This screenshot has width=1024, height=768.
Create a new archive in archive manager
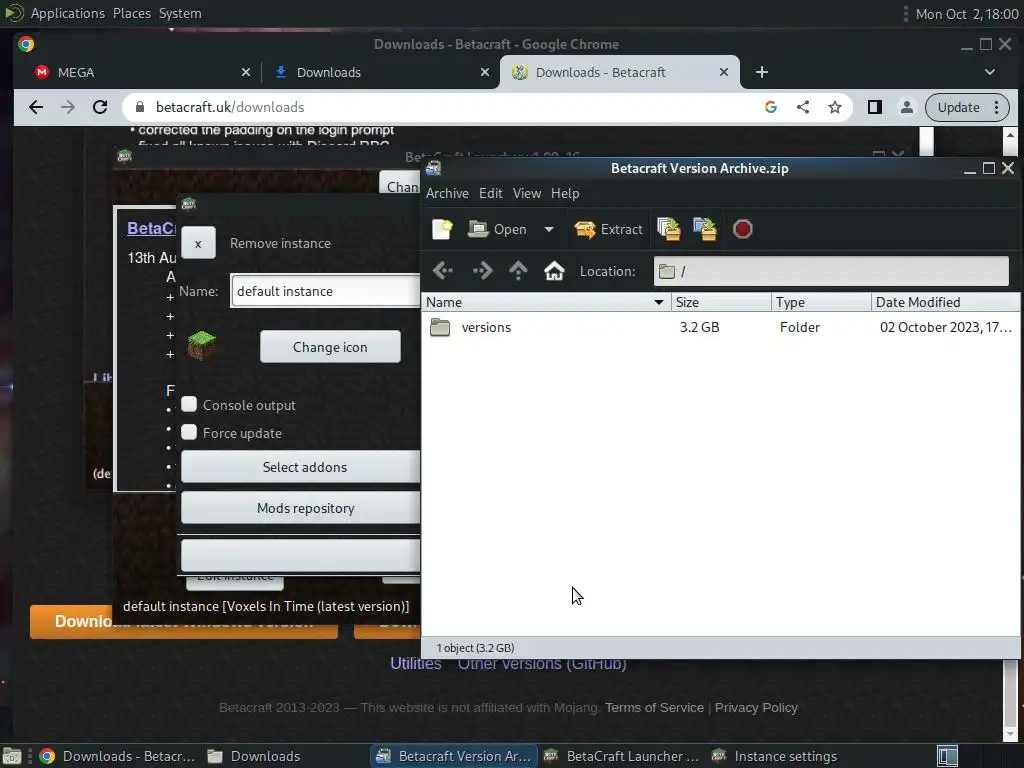442,229
